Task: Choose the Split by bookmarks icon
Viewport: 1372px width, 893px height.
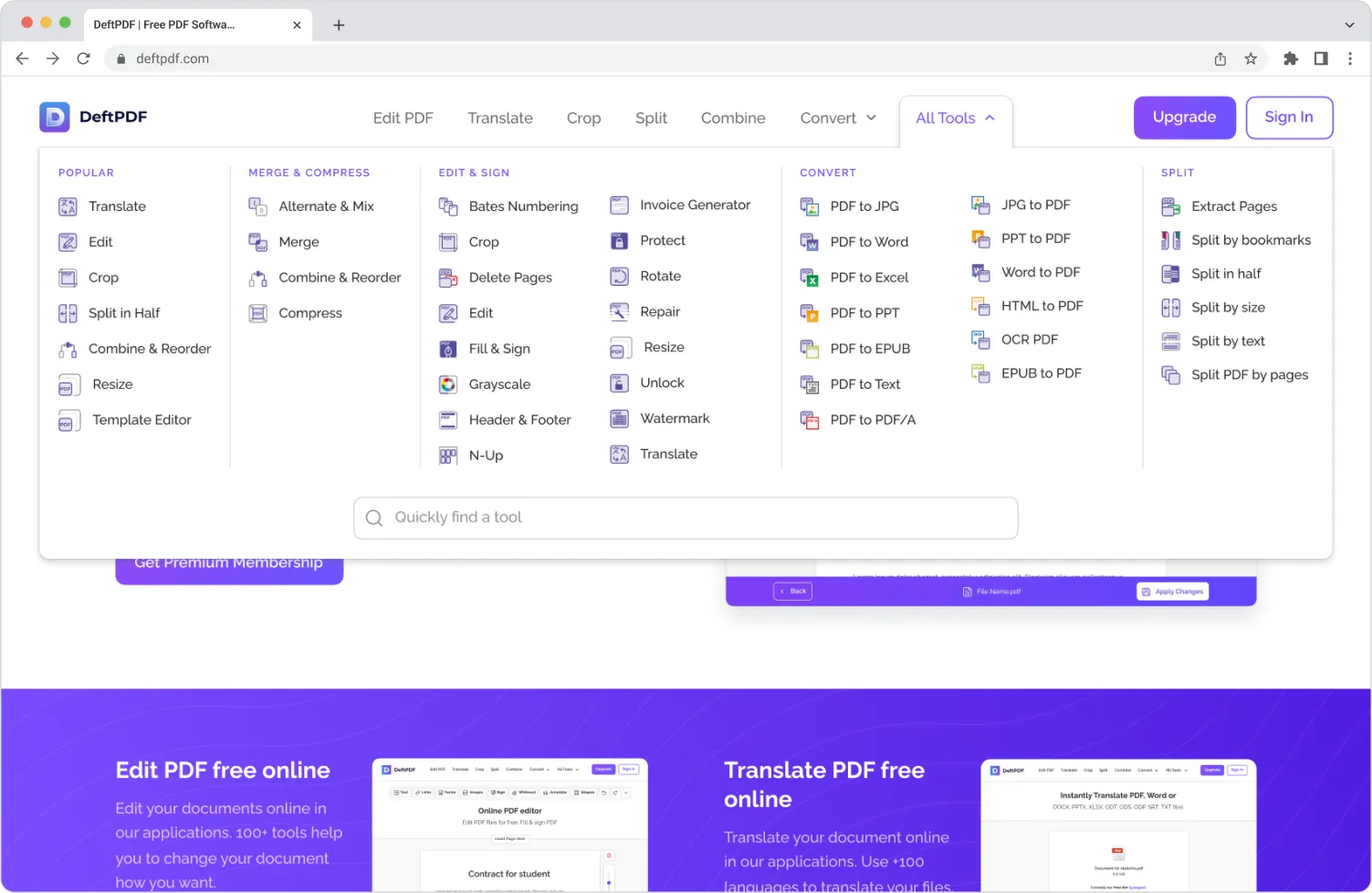Action: click(1170, 240)
